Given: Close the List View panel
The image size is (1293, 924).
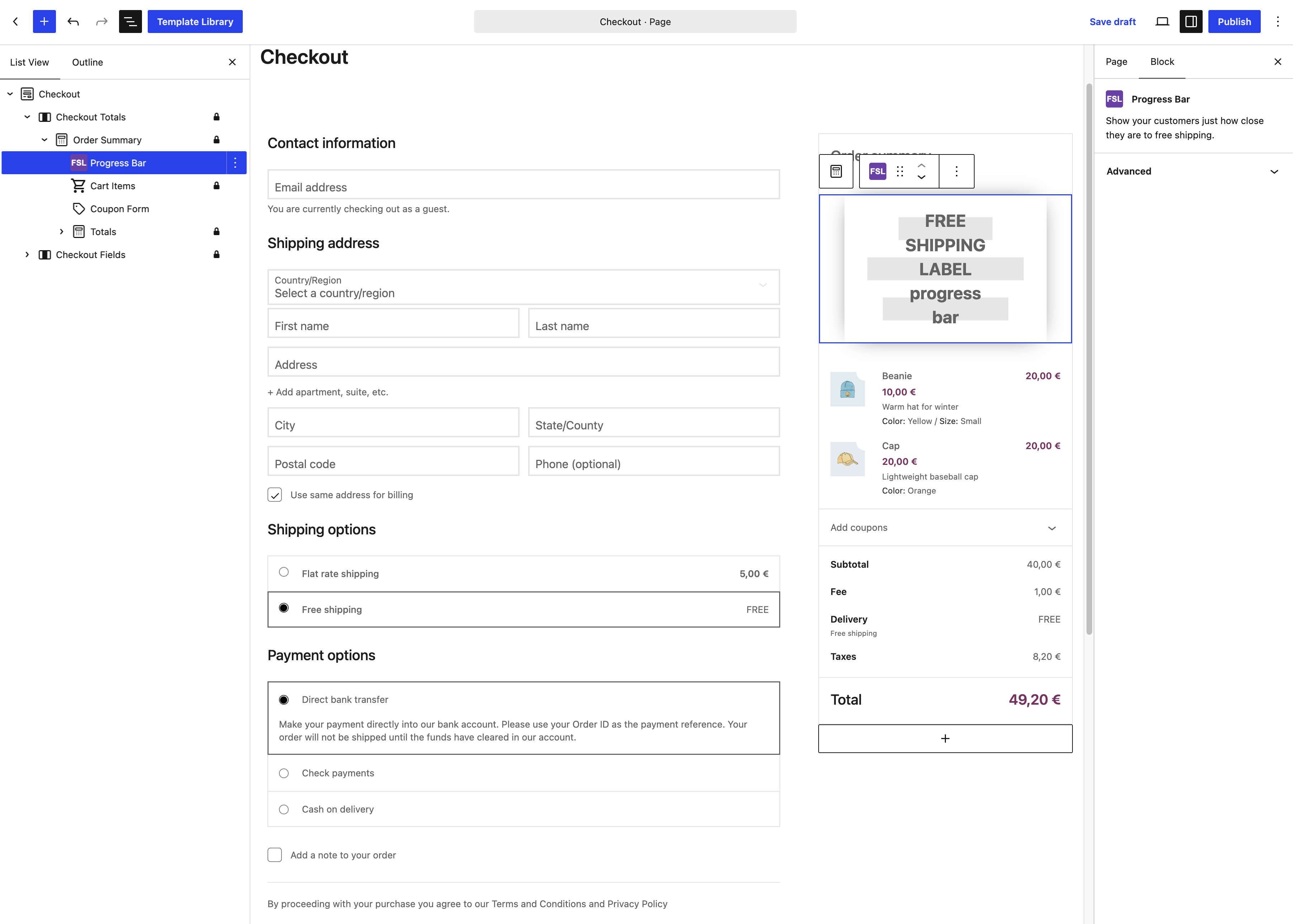Looking at the screenshot, I should [232, 62].
